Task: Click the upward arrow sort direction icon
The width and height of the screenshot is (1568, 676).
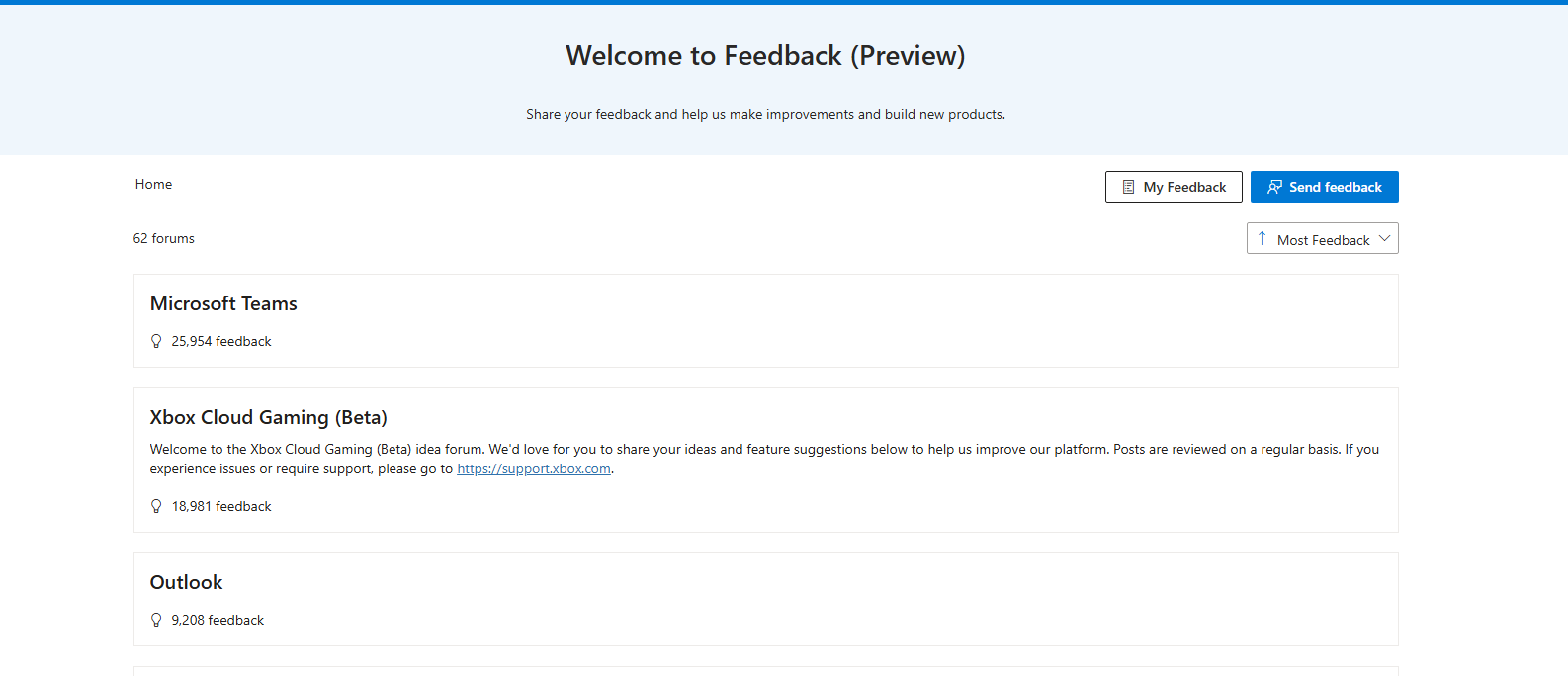Action: coord(1262,238)
